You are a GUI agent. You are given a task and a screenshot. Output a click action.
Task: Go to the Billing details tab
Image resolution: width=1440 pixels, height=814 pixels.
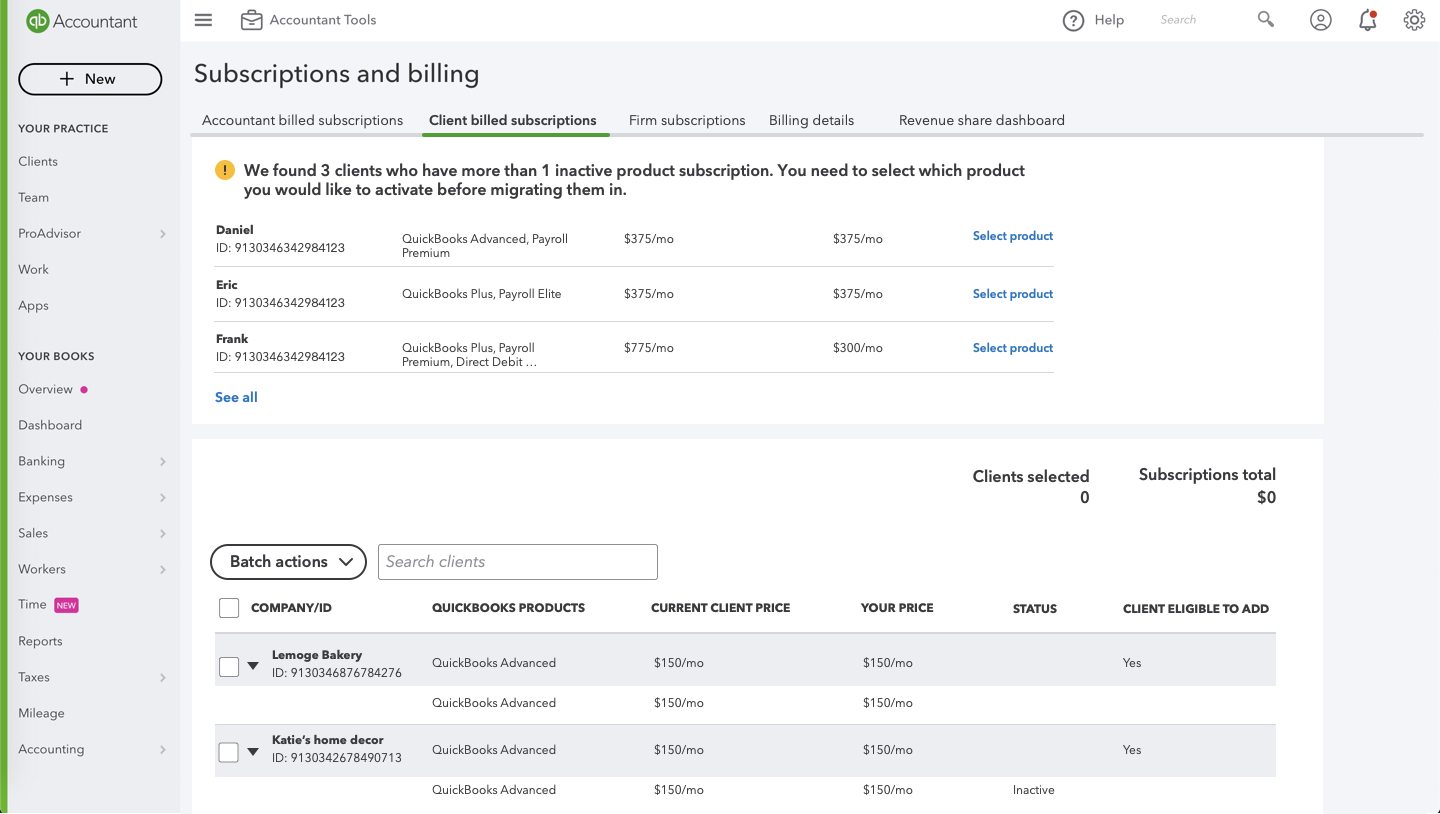click(x=811, y=120)
